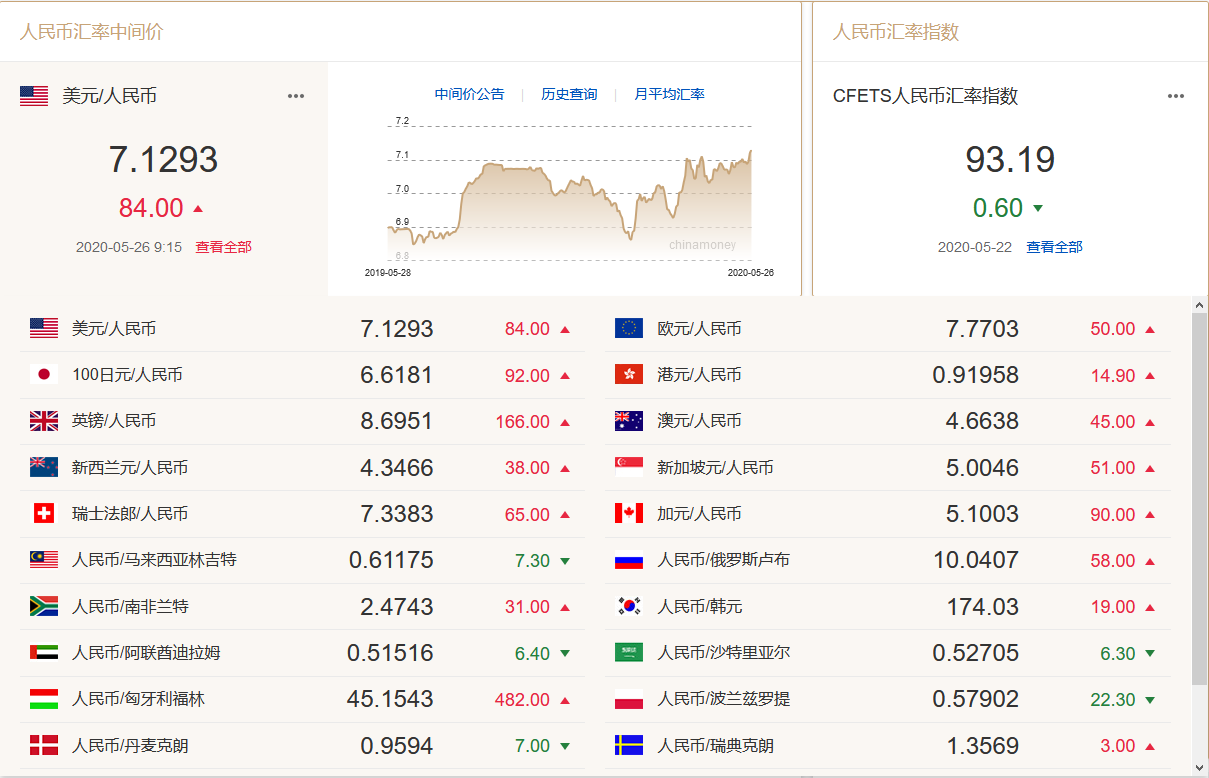Open the 中间价公告 tab

[x=469, y=94]
